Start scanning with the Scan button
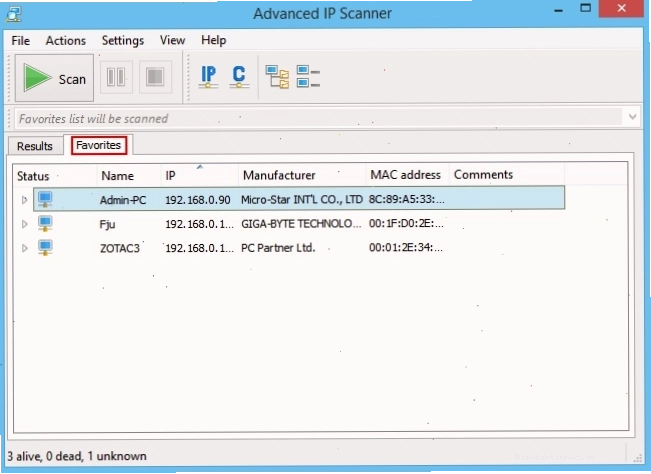Viewport: 651px width, 474px height. coord(54,78)
